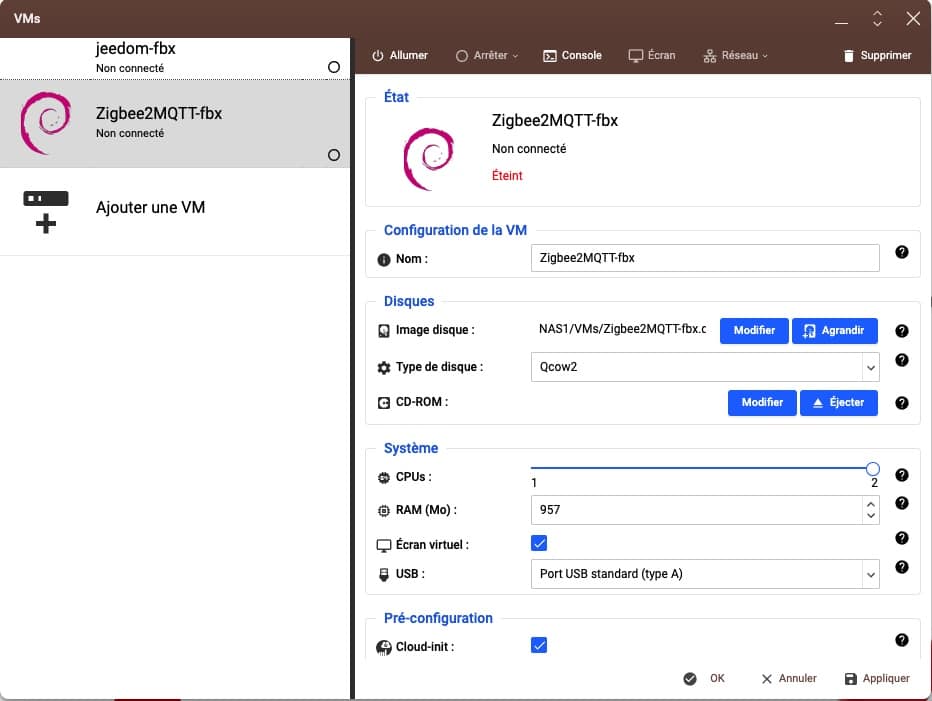Open help for Type de disque
Viewport: 932px width, 701px height.
pyautogui.click(x=902, y=360)
